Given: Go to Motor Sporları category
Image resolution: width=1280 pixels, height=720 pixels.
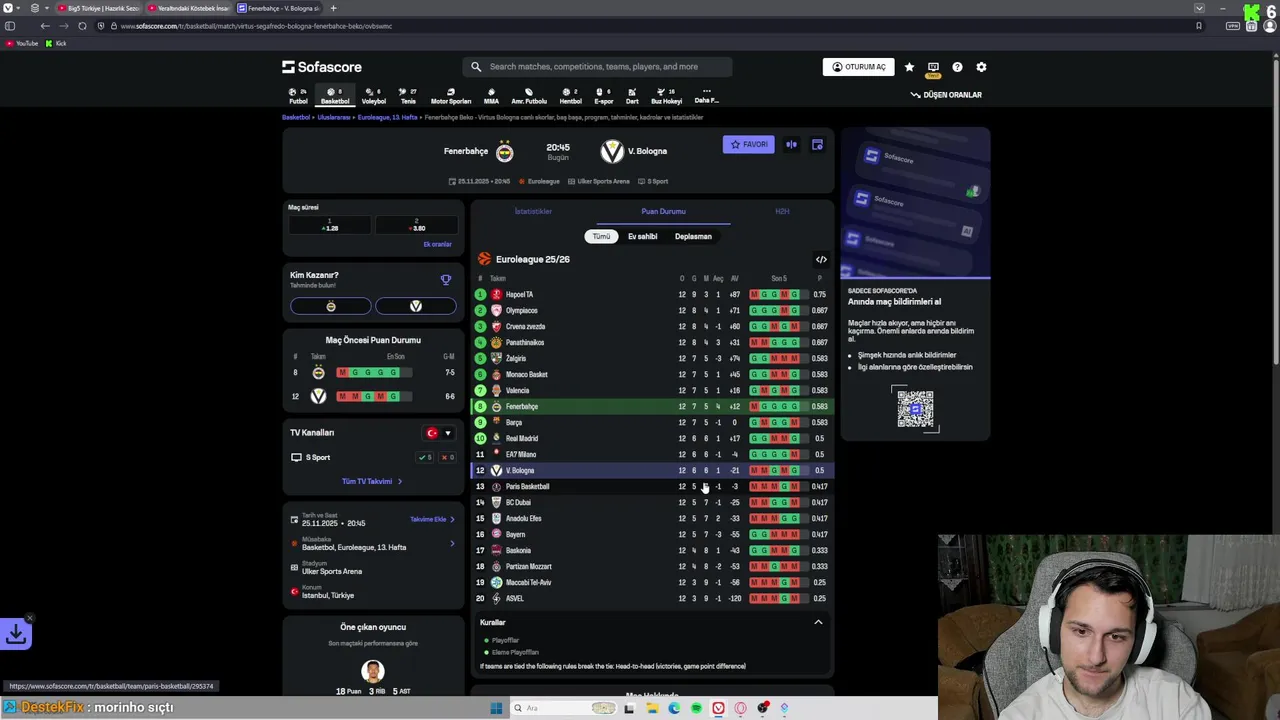Looking at the screenshot, I should (451, 96).
